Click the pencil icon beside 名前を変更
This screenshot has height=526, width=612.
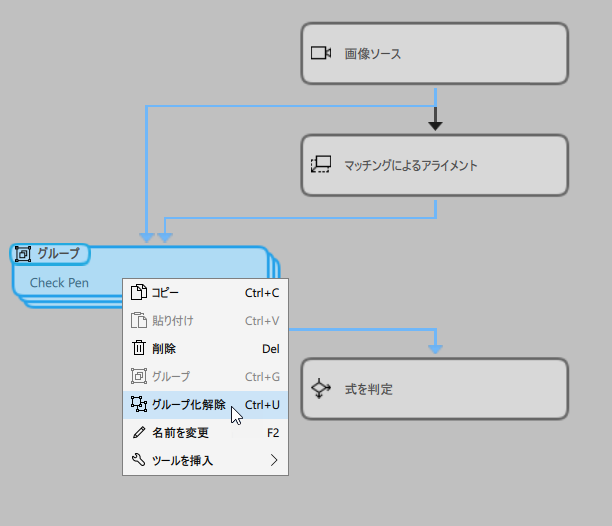click(x=139, y=433)
